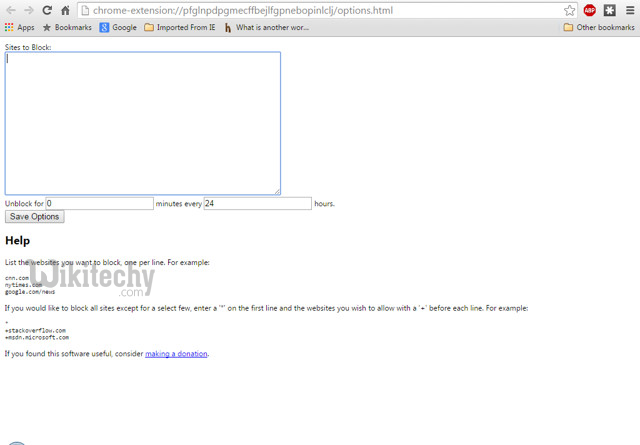Bookmark this page with the star icon
Image resolution: width=640 pixels, height=445 pixels.
point(569,11)
